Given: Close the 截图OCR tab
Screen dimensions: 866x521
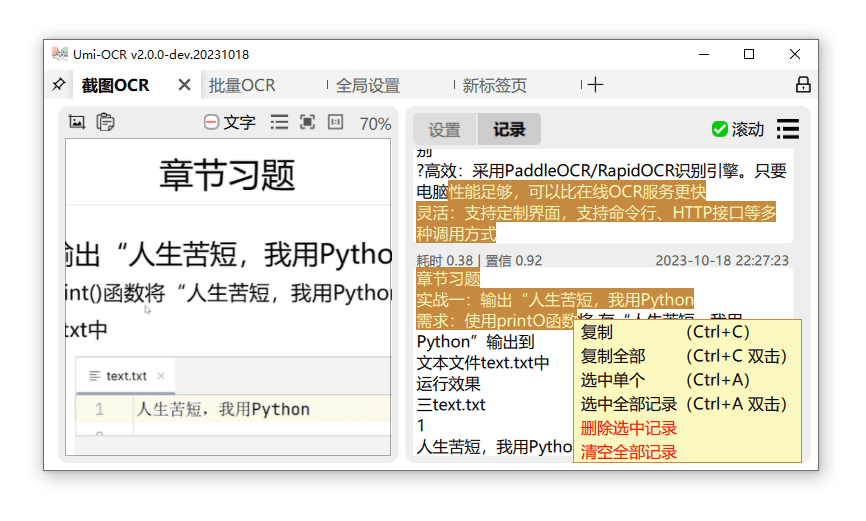Looking at the screenshot, I should [184, 85].
